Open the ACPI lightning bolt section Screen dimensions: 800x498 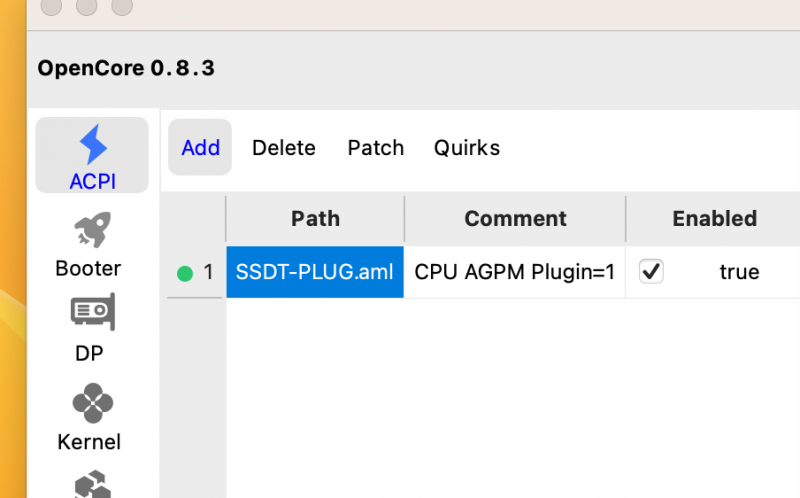92,156
